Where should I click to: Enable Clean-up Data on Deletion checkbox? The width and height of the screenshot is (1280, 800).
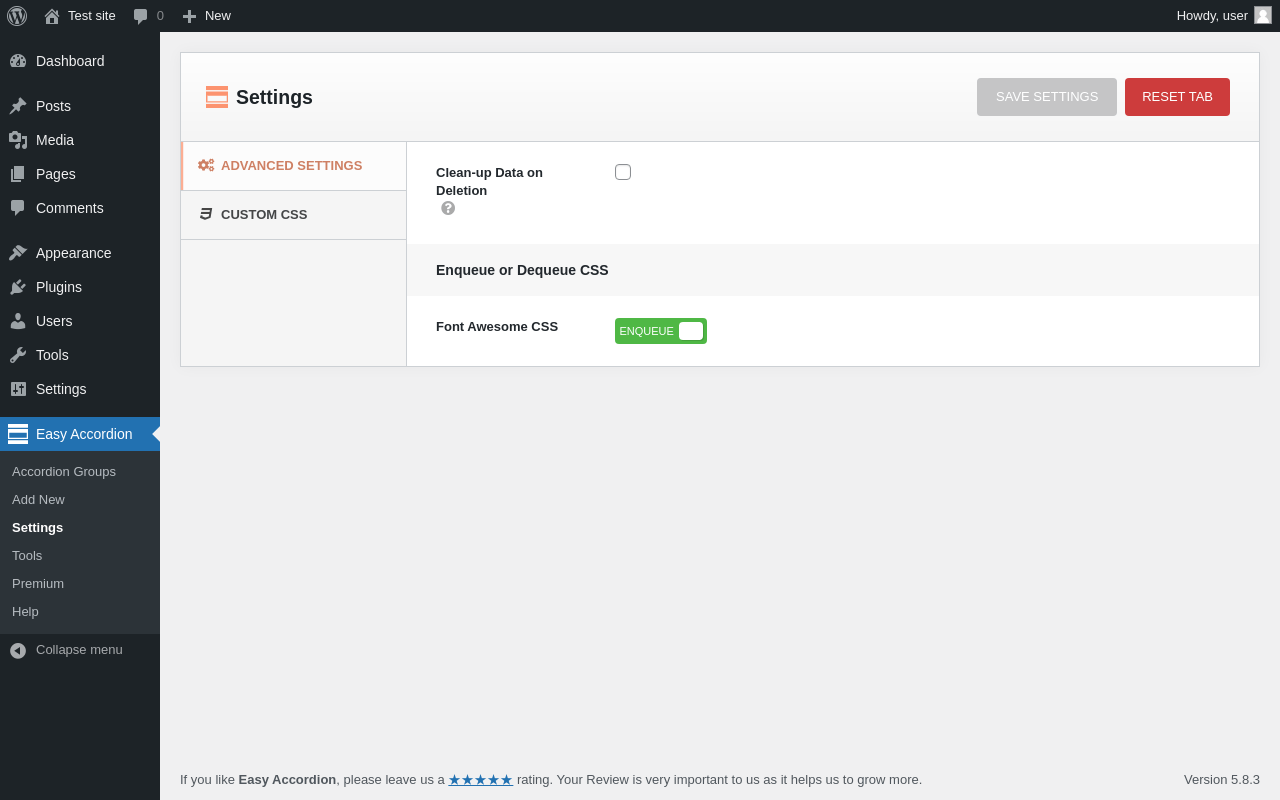click(623, 172)
